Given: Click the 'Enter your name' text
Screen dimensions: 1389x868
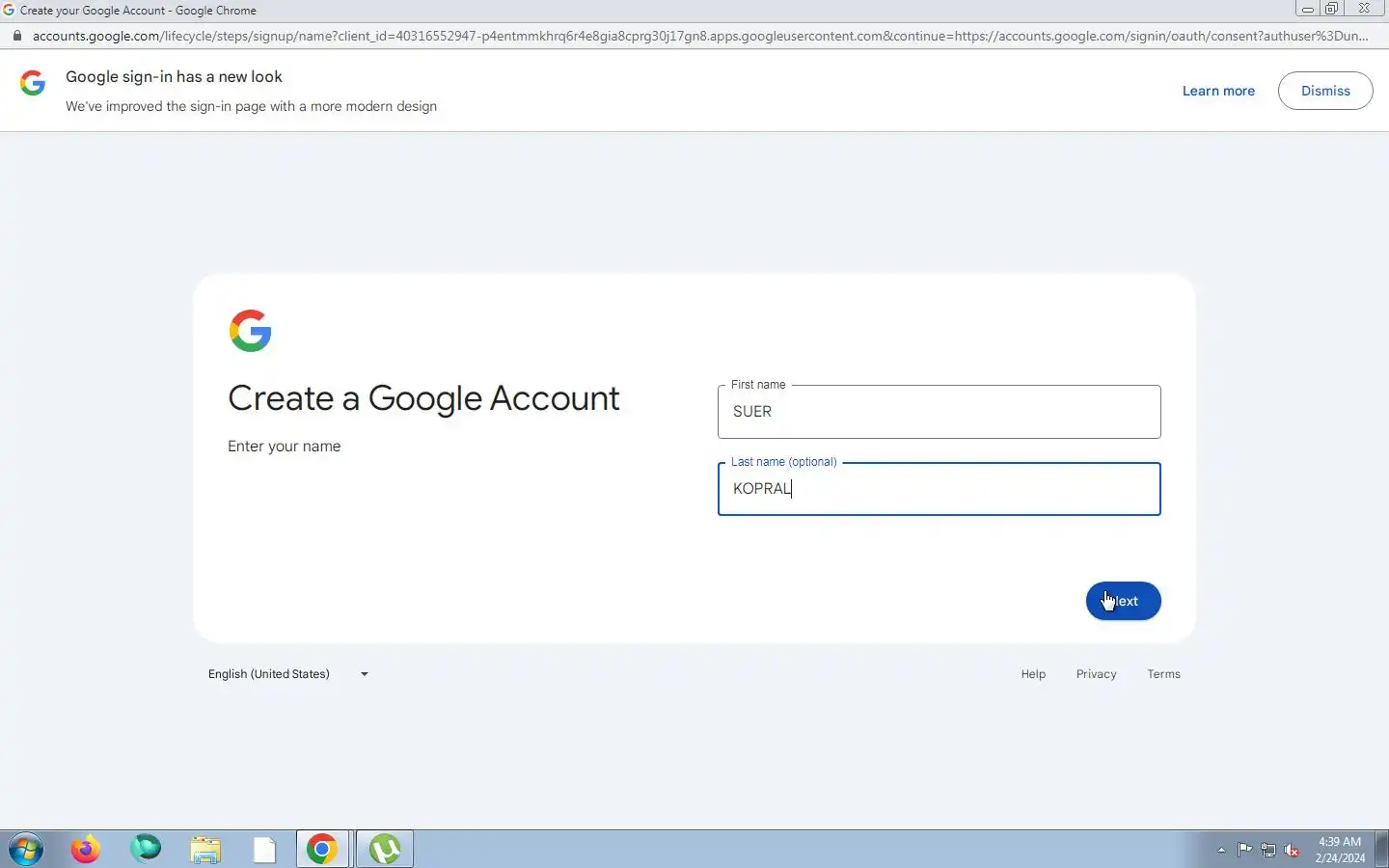Looking at the screenshot, I should [x=284, y=447].
